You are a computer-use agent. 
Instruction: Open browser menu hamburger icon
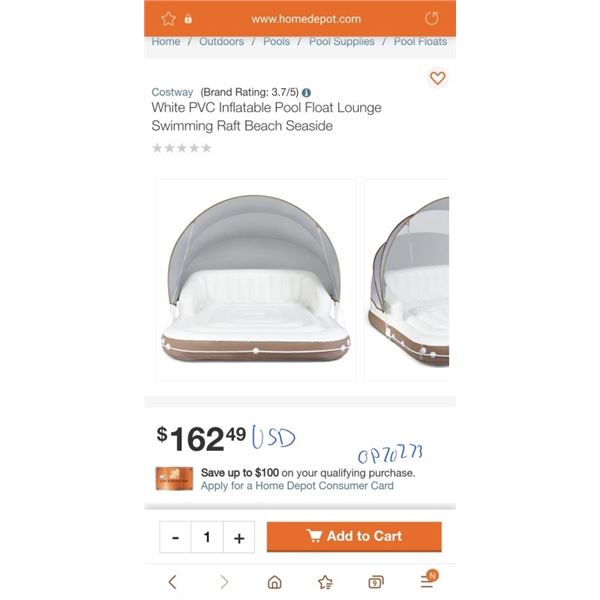pos(429,579)
